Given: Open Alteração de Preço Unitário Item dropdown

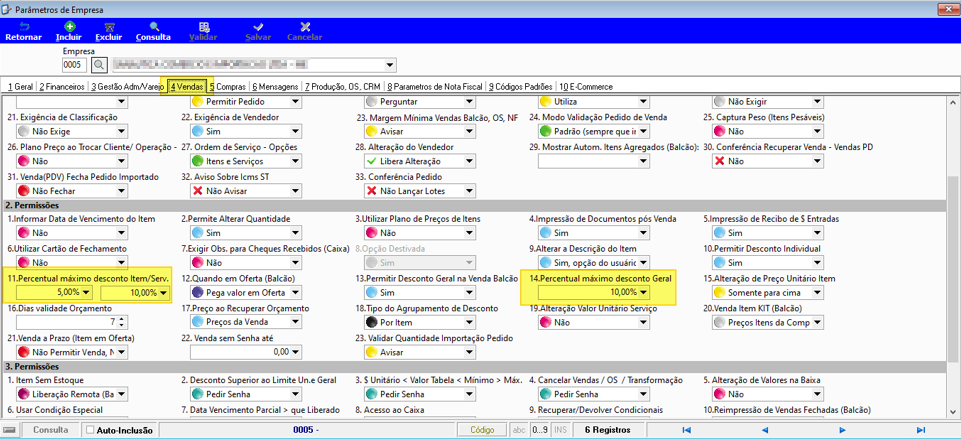Looking at the screenshot, I should 817,292.
